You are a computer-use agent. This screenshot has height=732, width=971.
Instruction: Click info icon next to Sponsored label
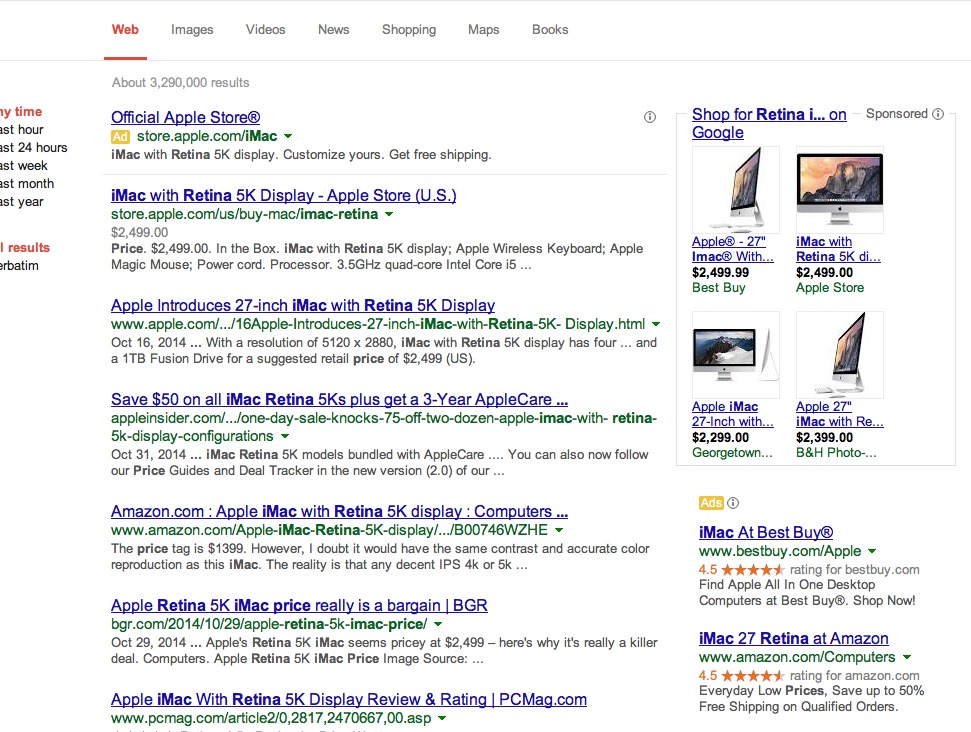(938, 114)
